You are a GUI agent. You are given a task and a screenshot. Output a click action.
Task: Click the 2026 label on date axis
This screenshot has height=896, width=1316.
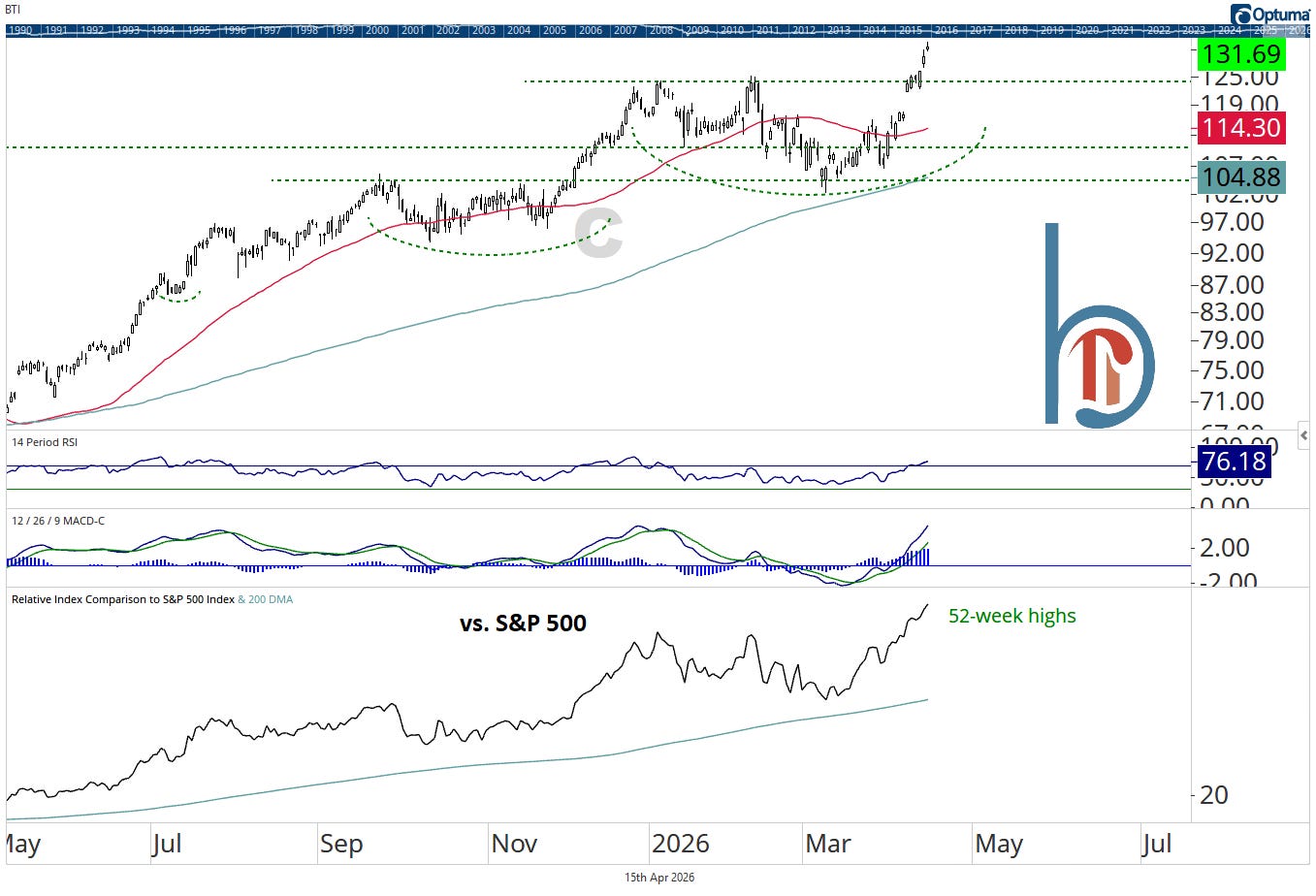(x=681, y=844)
